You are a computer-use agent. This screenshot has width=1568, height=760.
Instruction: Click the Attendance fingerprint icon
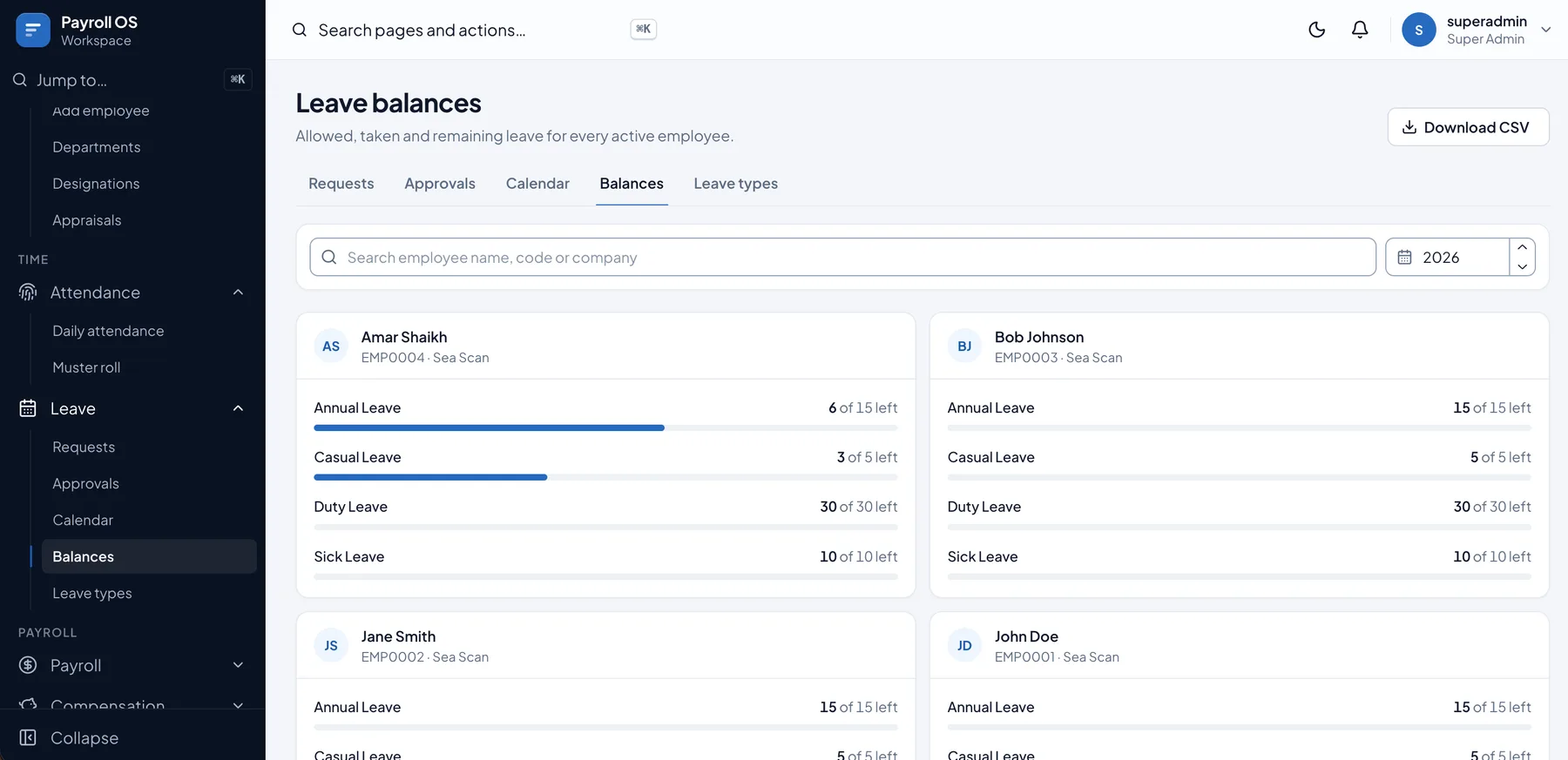click(x=28, y=293)
